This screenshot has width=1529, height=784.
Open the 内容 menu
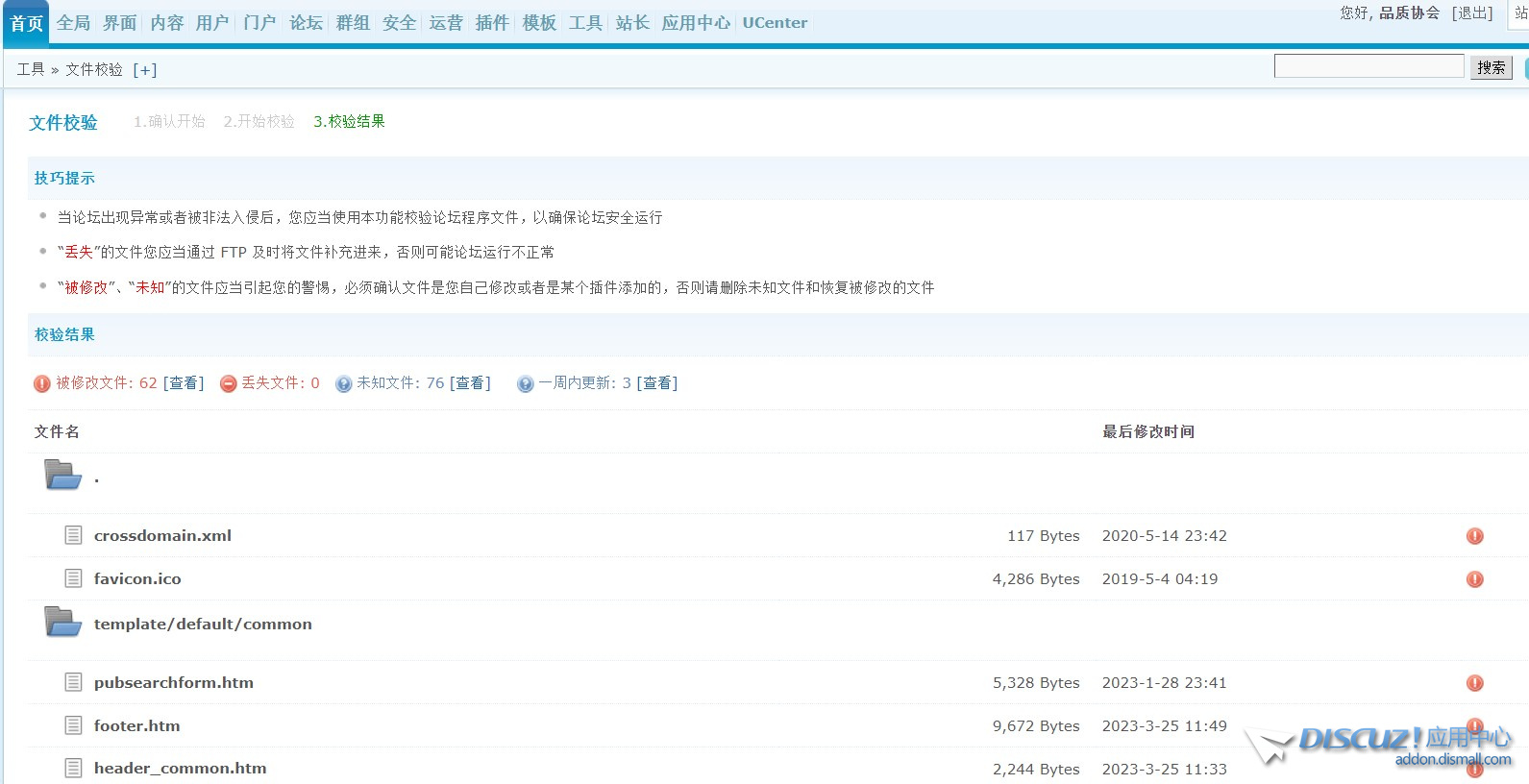pyautogui.click(x=167, y=23)
